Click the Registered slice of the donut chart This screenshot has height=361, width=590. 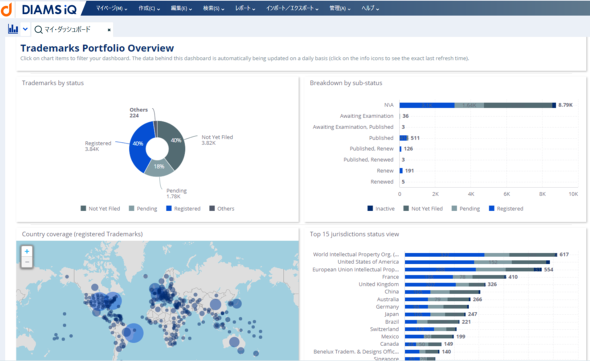click(x=139, y=146)
